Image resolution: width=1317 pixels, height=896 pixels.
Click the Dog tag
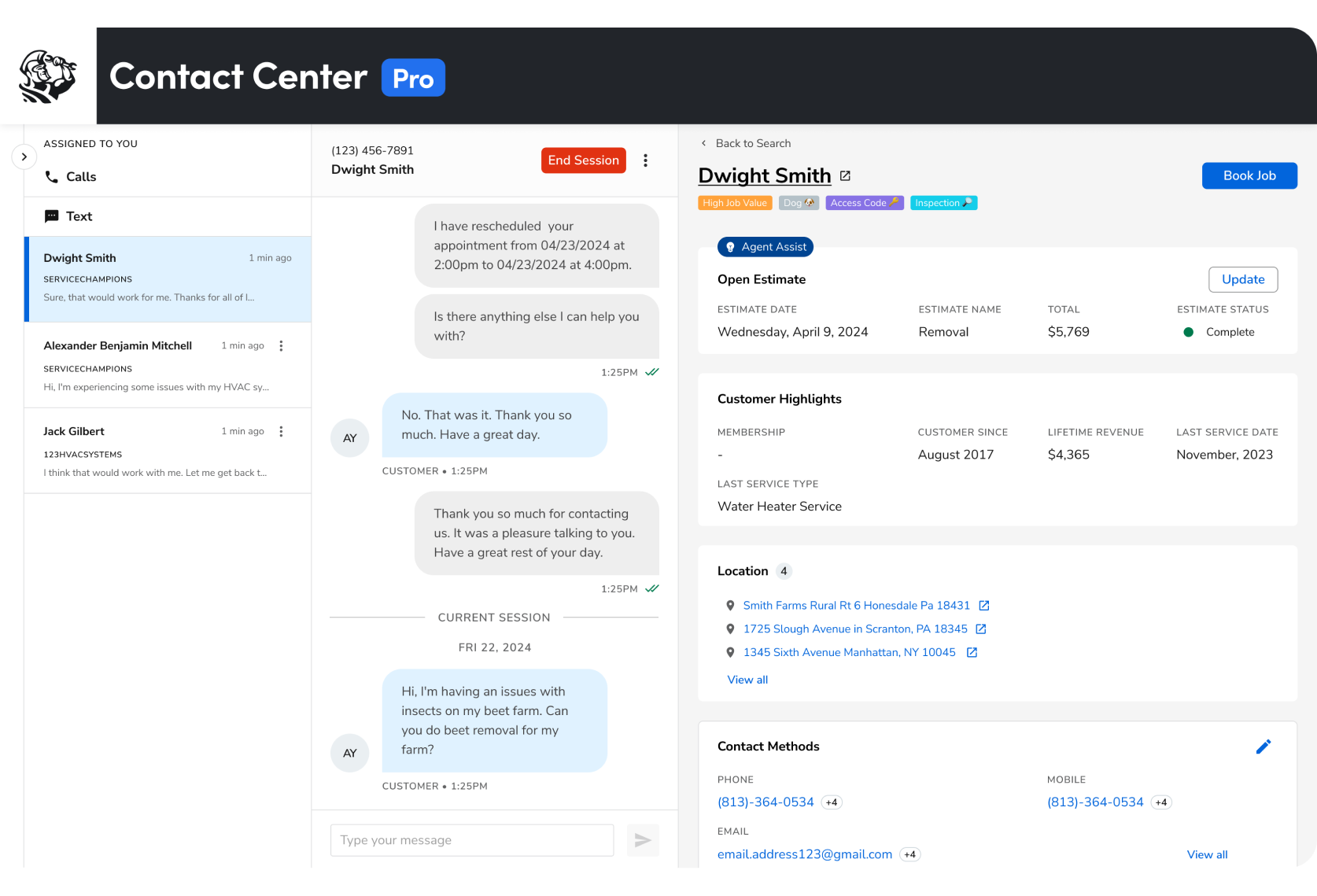pos(799,203)
